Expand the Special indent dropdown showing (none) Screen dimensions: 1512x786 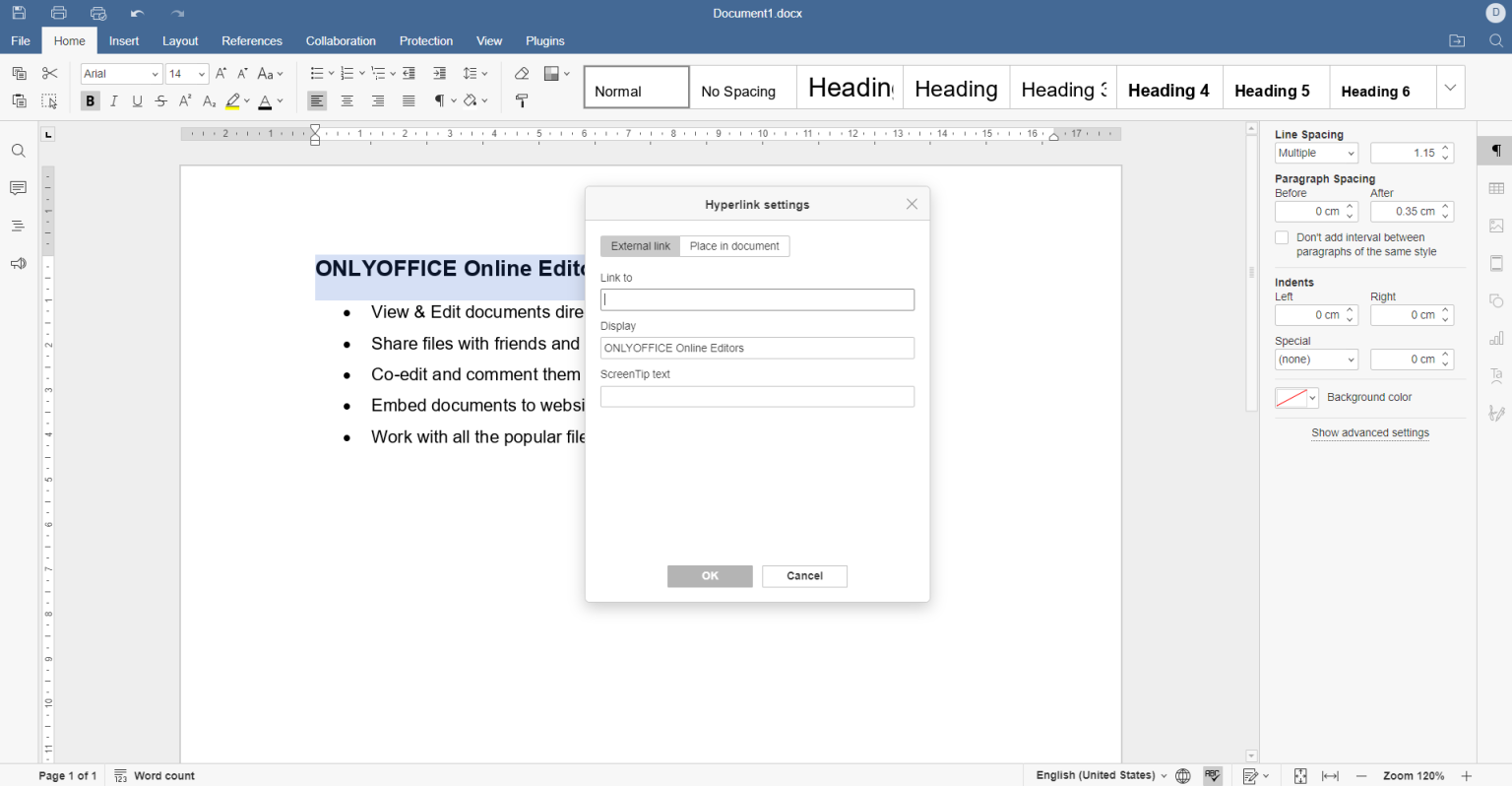1316,359
